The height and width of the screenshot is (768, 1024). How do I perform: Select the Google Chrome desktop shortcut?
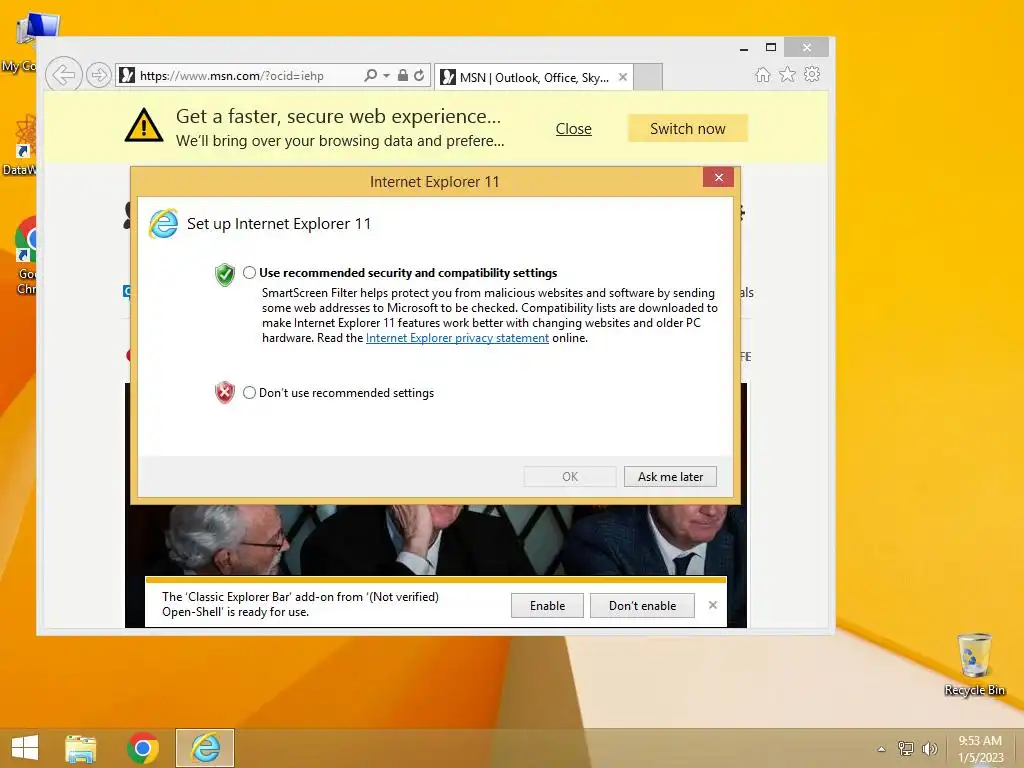[x=26, y=256]
